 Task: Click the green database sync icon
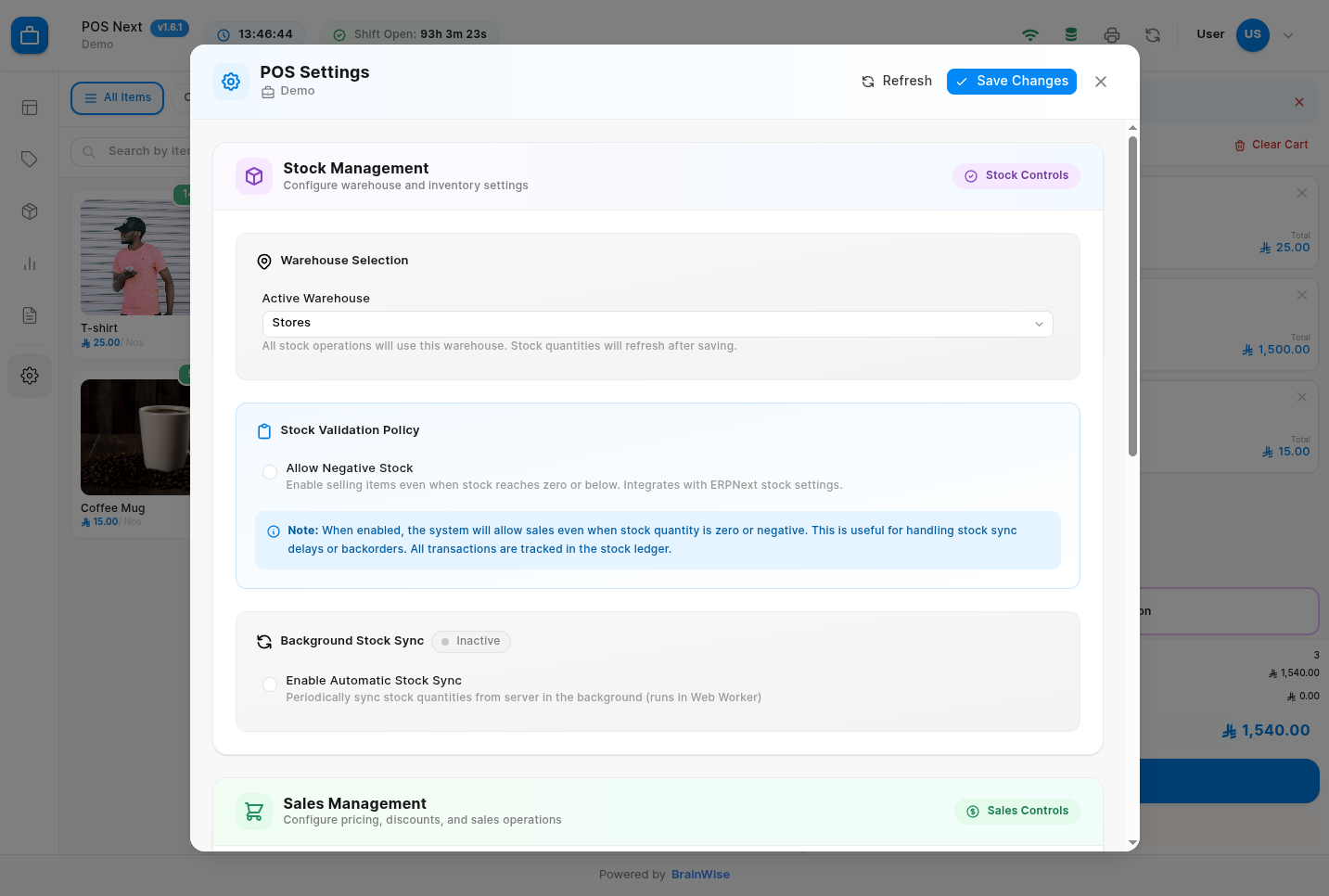coord(1071,35)
